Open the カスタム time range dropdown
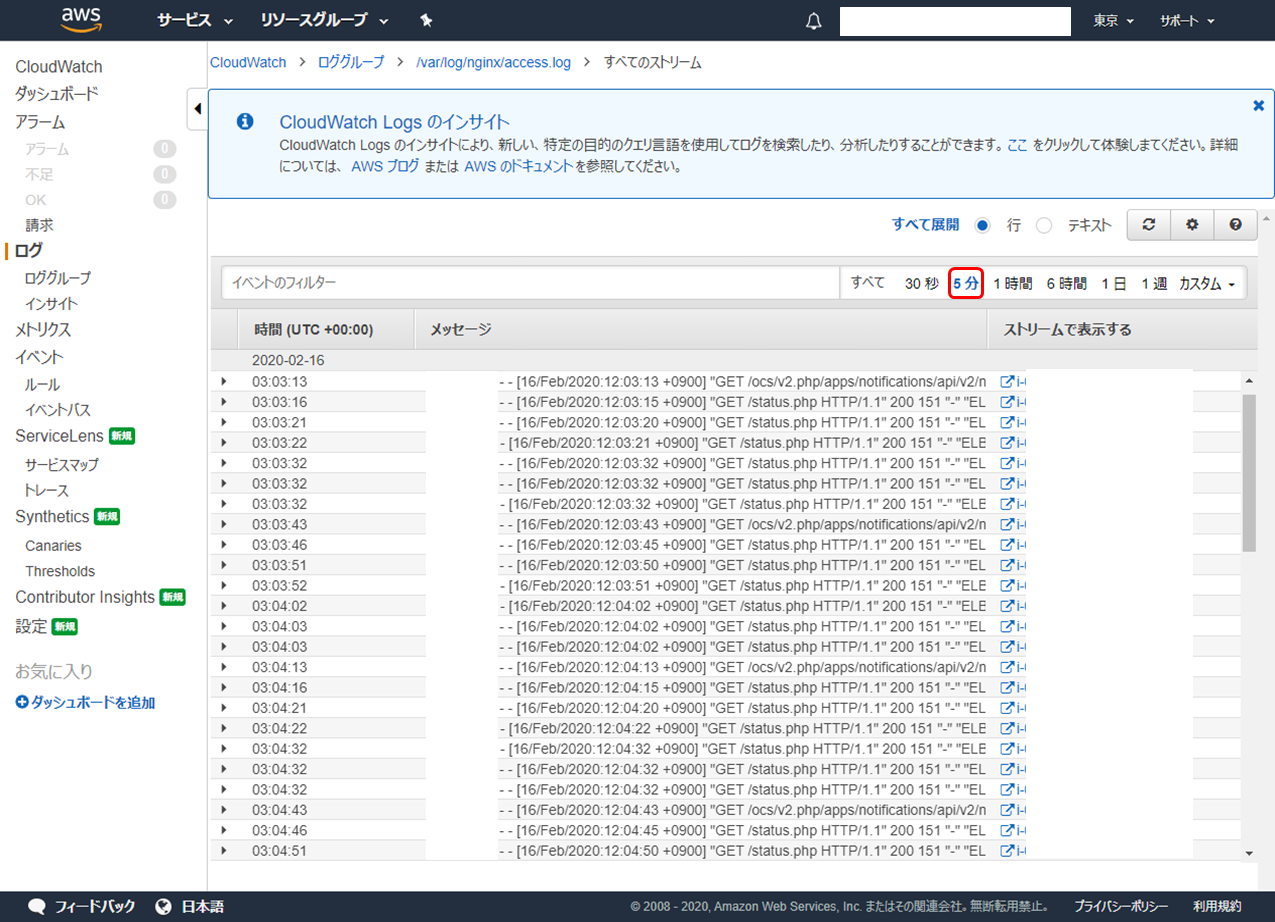Image resolution: width=1275 pixels, height=922 pixels. [1207, 283]
